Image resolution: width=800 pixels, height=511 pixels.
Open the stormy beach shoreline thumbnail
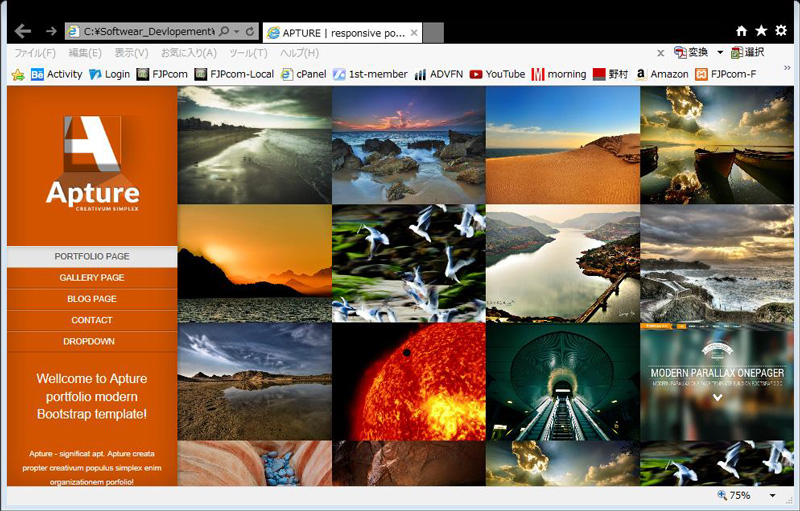tap(255, 145)
